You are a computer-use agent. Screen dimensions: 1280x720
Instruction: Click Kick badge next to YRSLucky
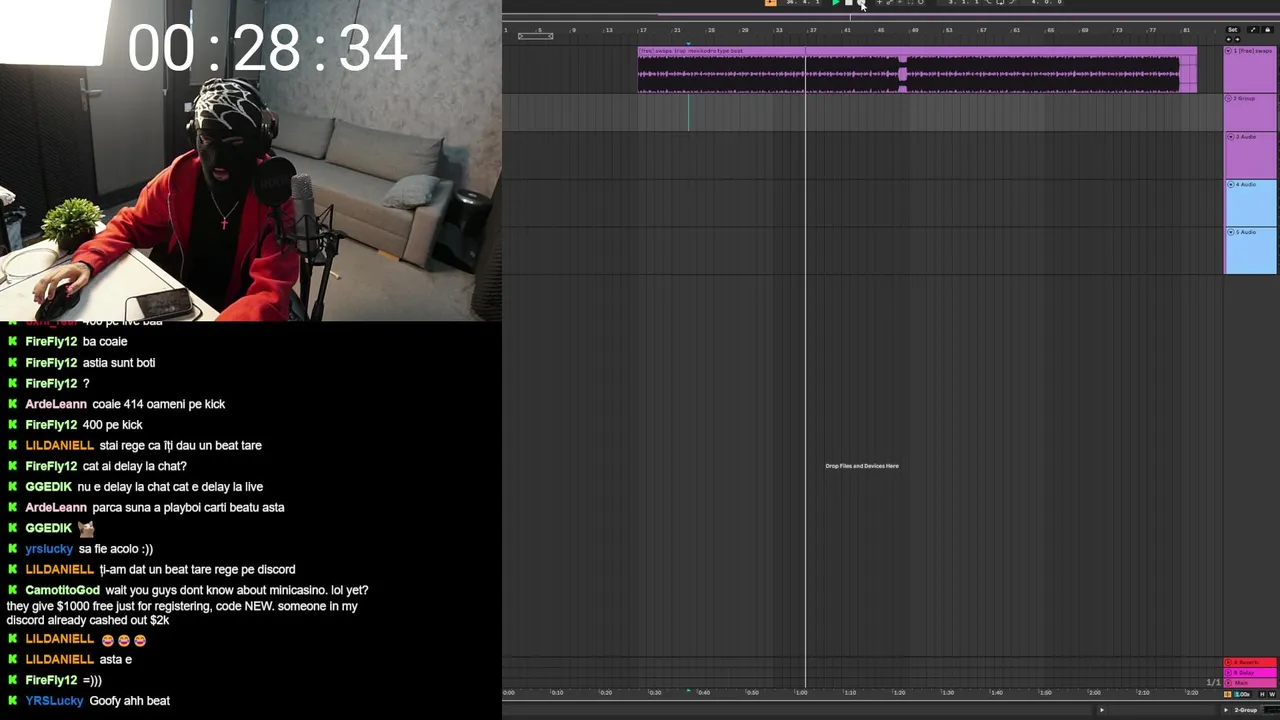[x=13, y=701]
